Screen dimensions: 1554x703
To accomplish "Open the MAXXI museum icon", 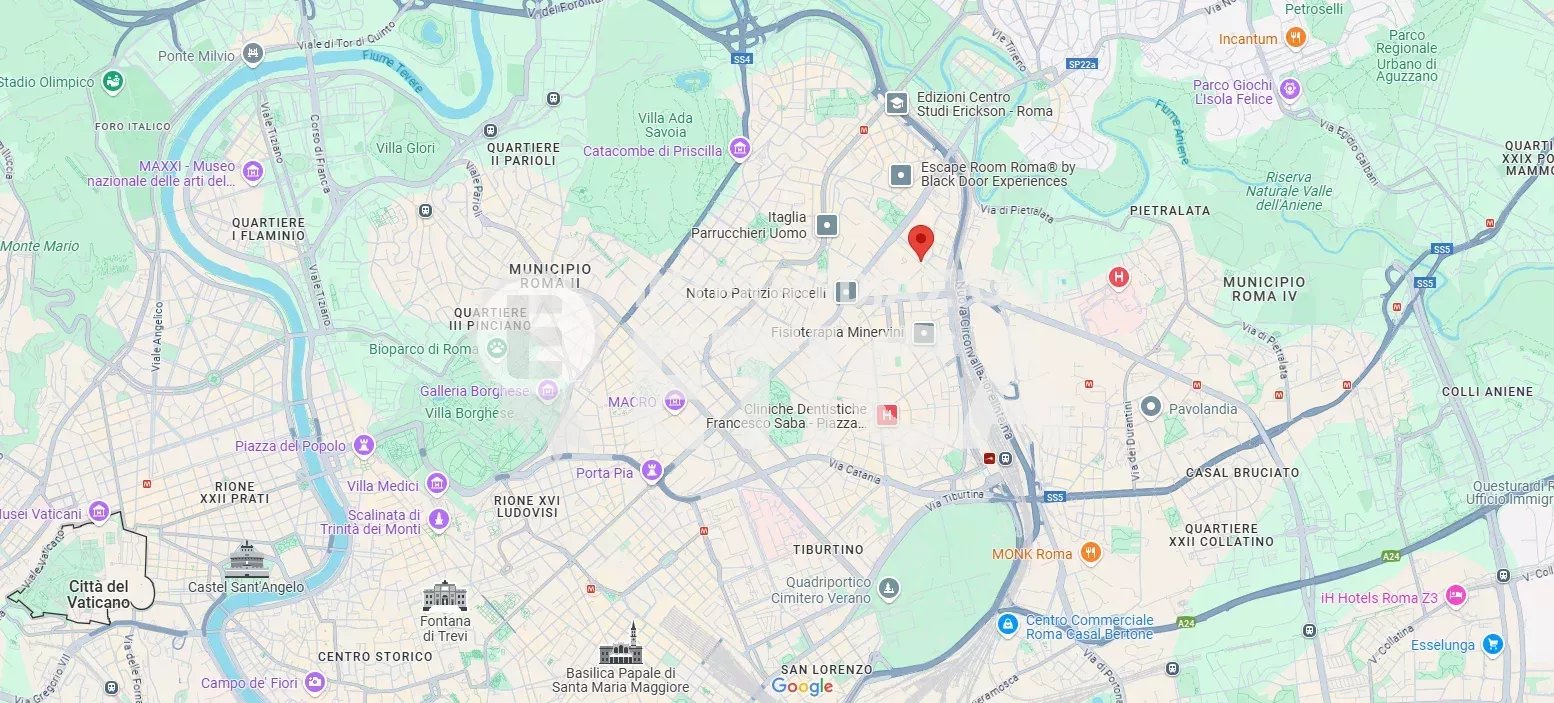I will (253, 173).
